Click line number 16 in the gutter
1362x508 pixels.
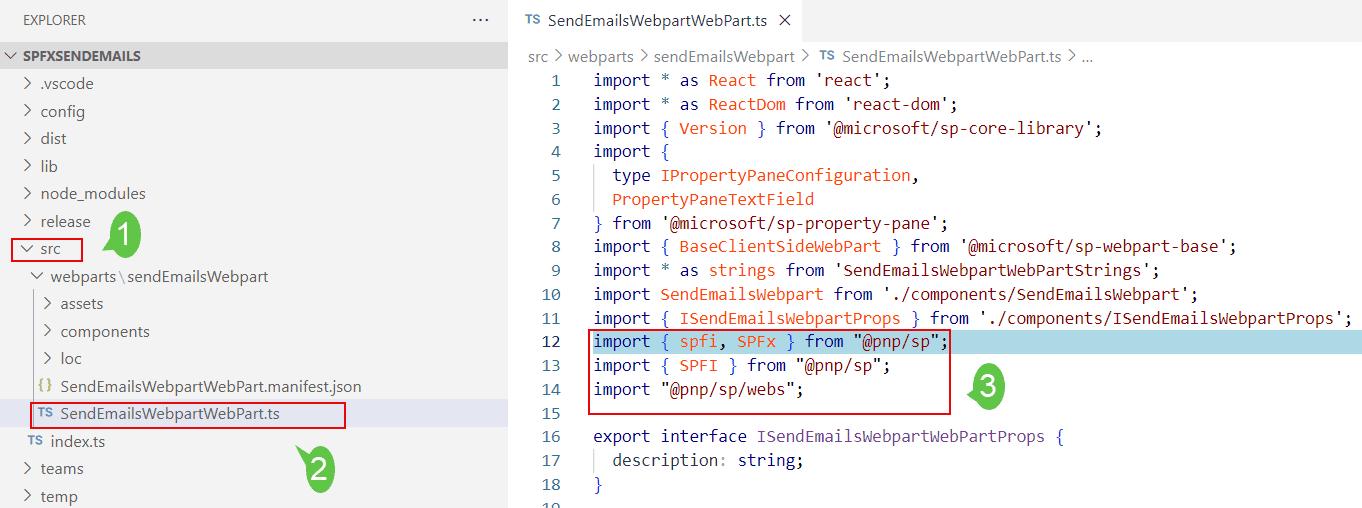[x=550, y=437]
